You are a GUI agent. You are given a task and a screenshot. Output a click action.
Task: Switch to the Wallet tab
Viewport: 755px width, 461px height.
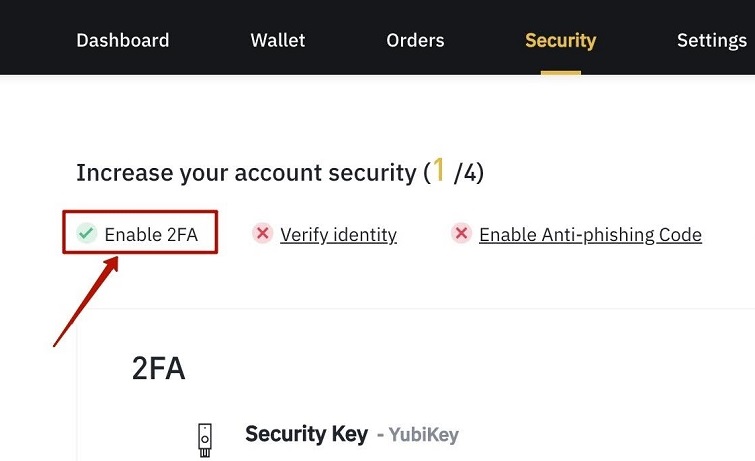[x=278, y=41]
